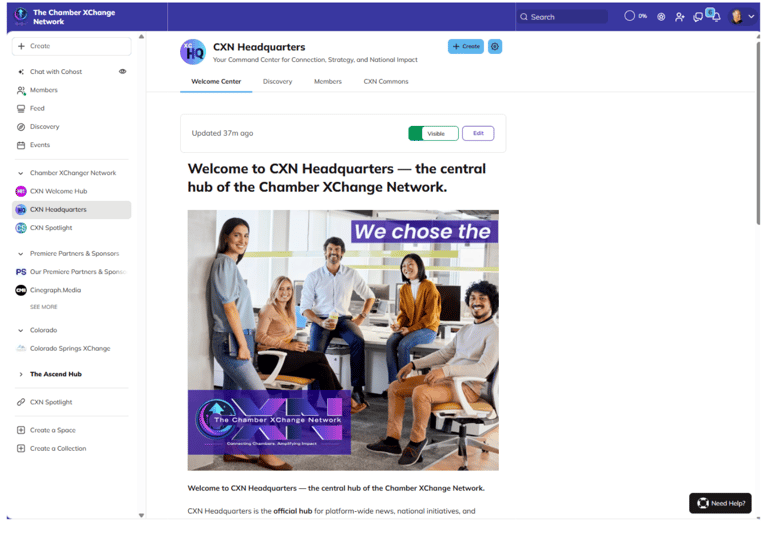
Task: Click the blue Create button in space header
Action: [x=466, y=47]
